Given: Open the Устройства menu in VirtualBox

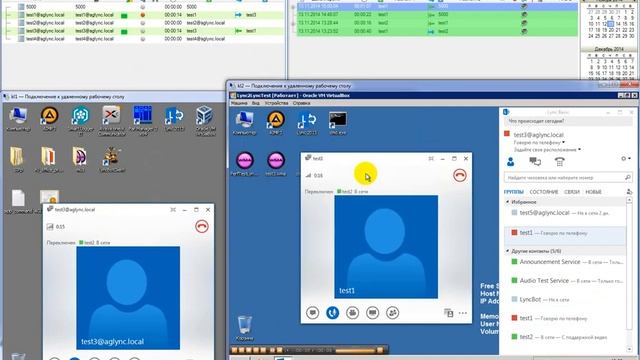Looking at the screenshot, I should point(276,103).
